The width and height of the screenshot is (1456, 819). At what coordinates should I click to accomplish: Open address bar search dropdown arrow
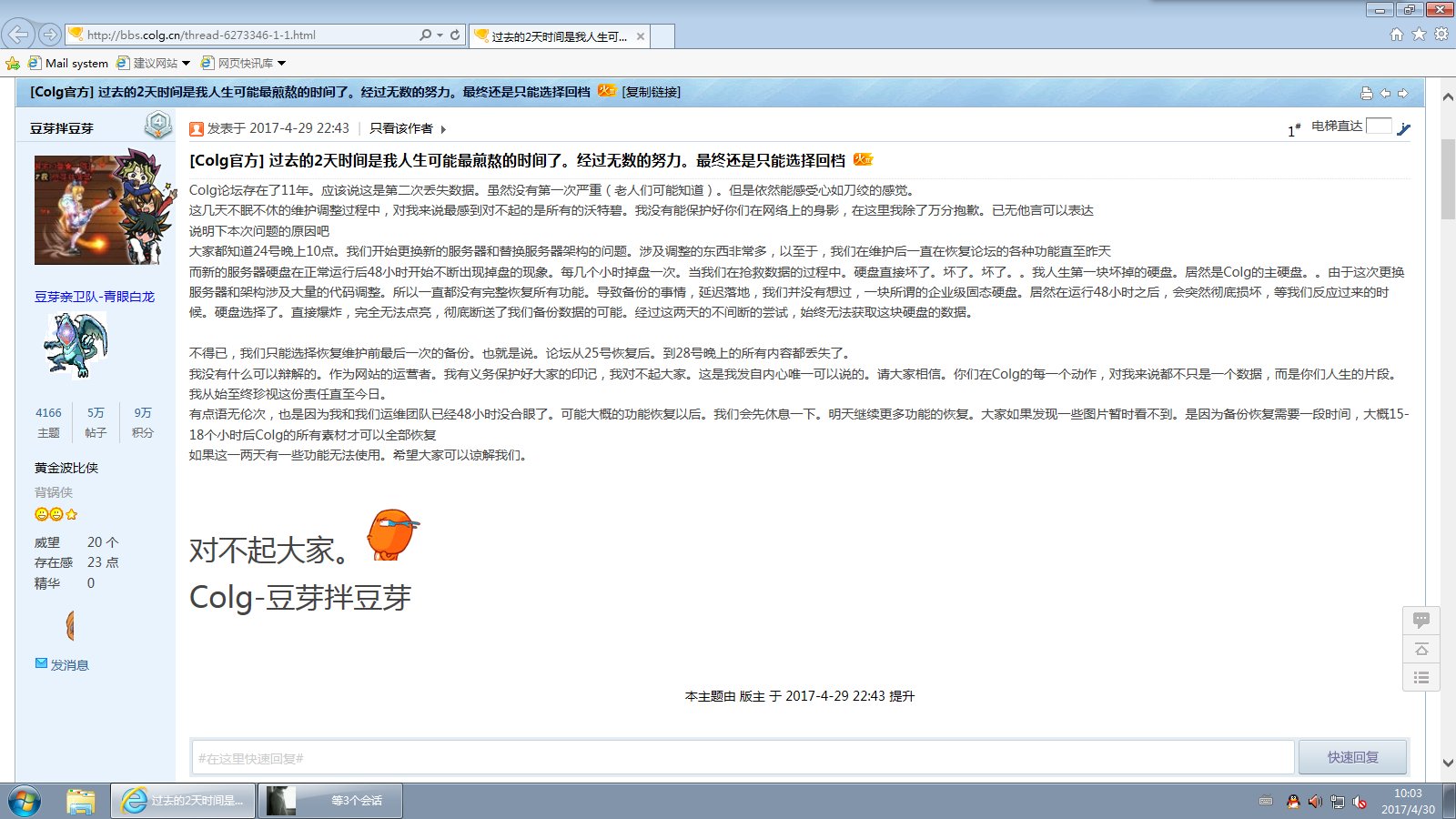pos(440,35)
